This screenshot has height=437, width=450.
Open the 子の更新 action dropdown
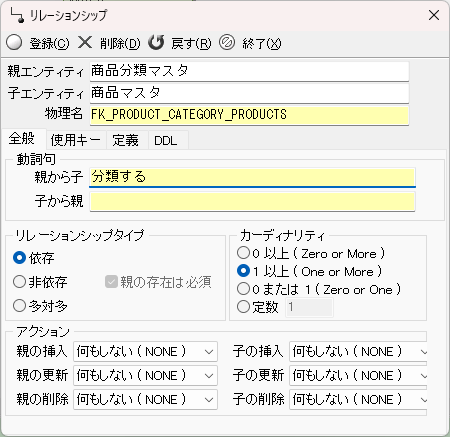358,375
